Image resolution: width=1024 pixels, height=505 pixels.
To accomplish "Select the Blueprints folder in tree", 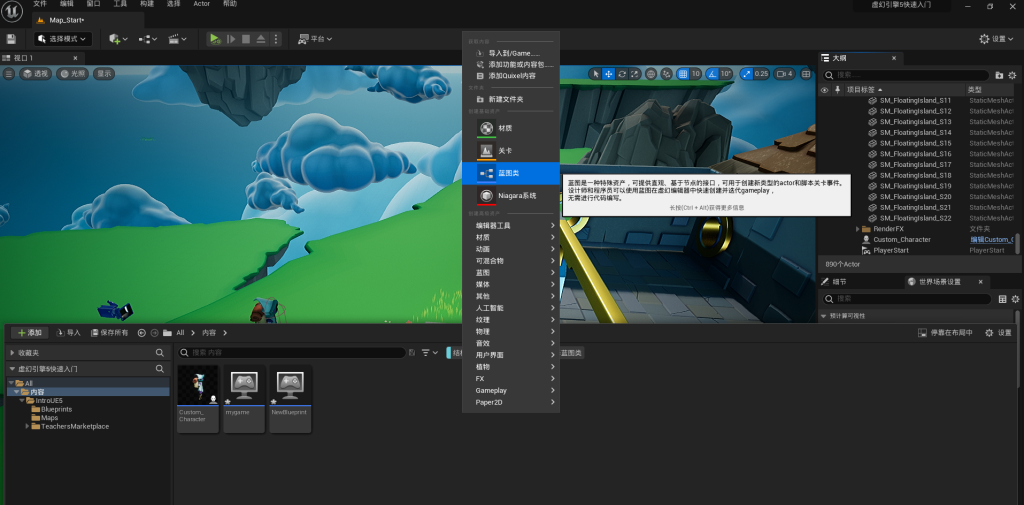I will [x=56, y=410].
